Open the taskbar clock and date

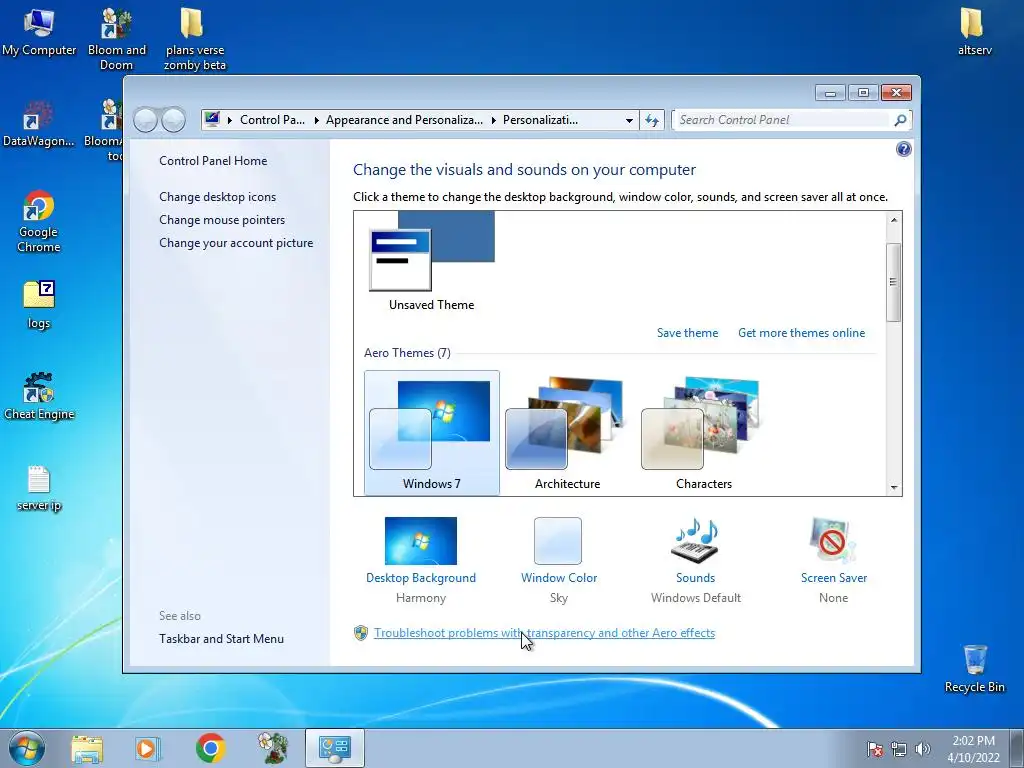pos(973,749)
